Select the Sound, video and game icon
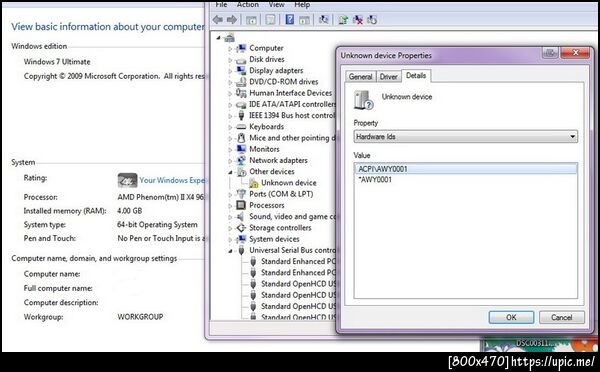 (x=241, y=217)
